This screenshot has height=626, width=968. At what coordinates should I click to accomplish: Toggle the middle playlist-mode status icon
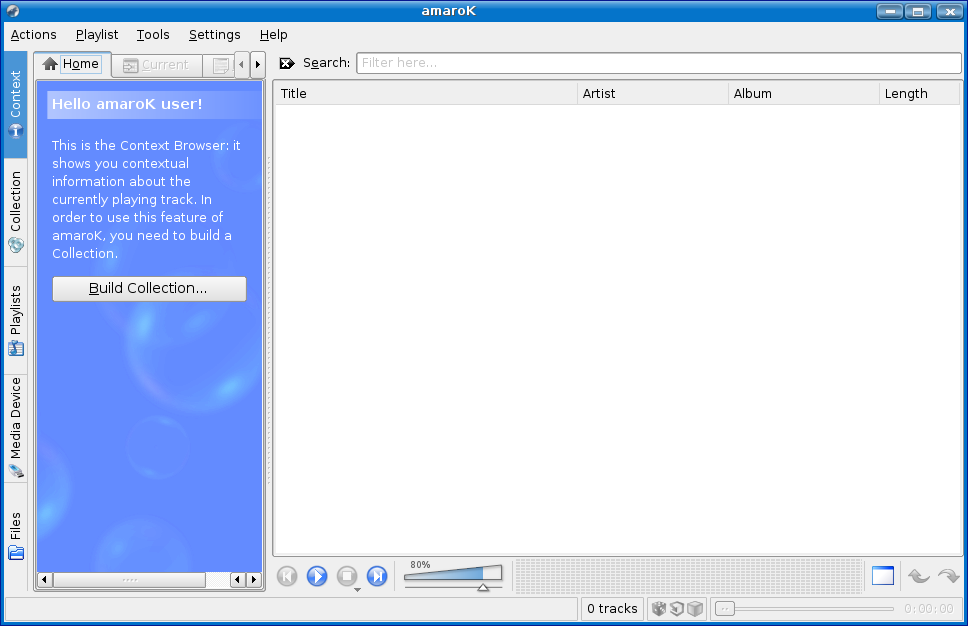pos(677,608)
